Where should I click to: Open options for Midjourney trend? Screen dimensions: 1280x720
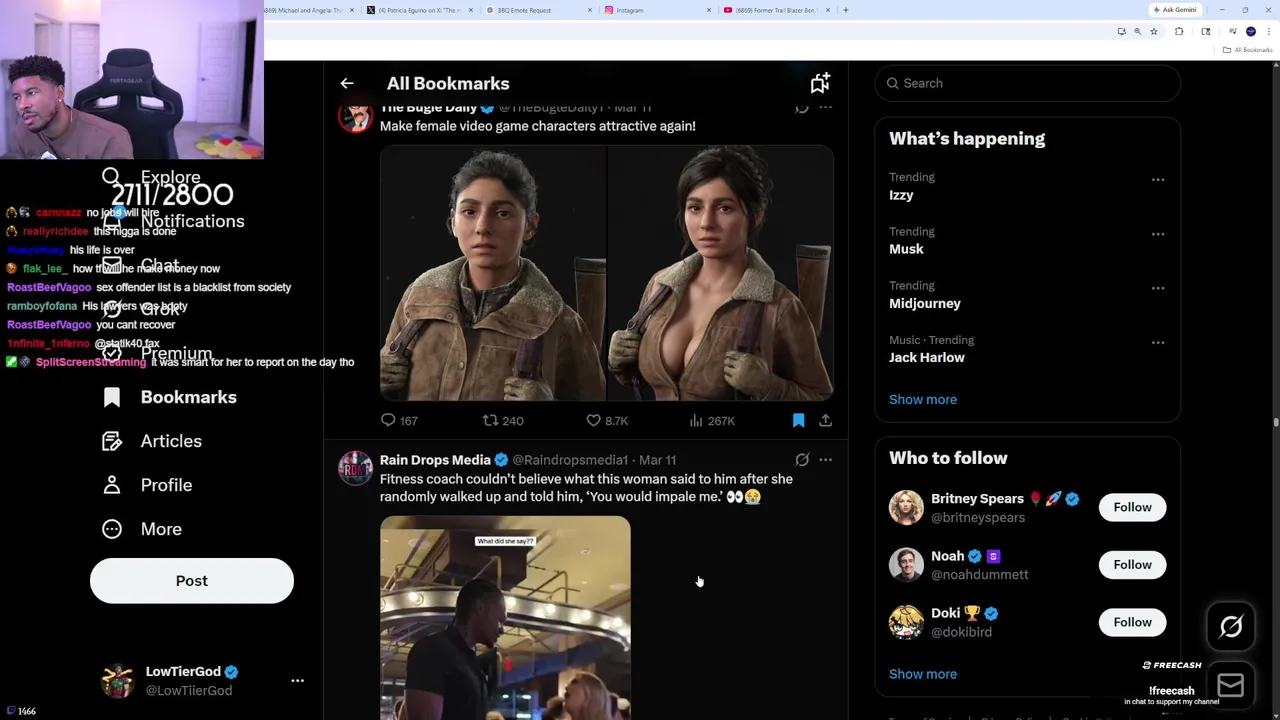[1158, 288]
